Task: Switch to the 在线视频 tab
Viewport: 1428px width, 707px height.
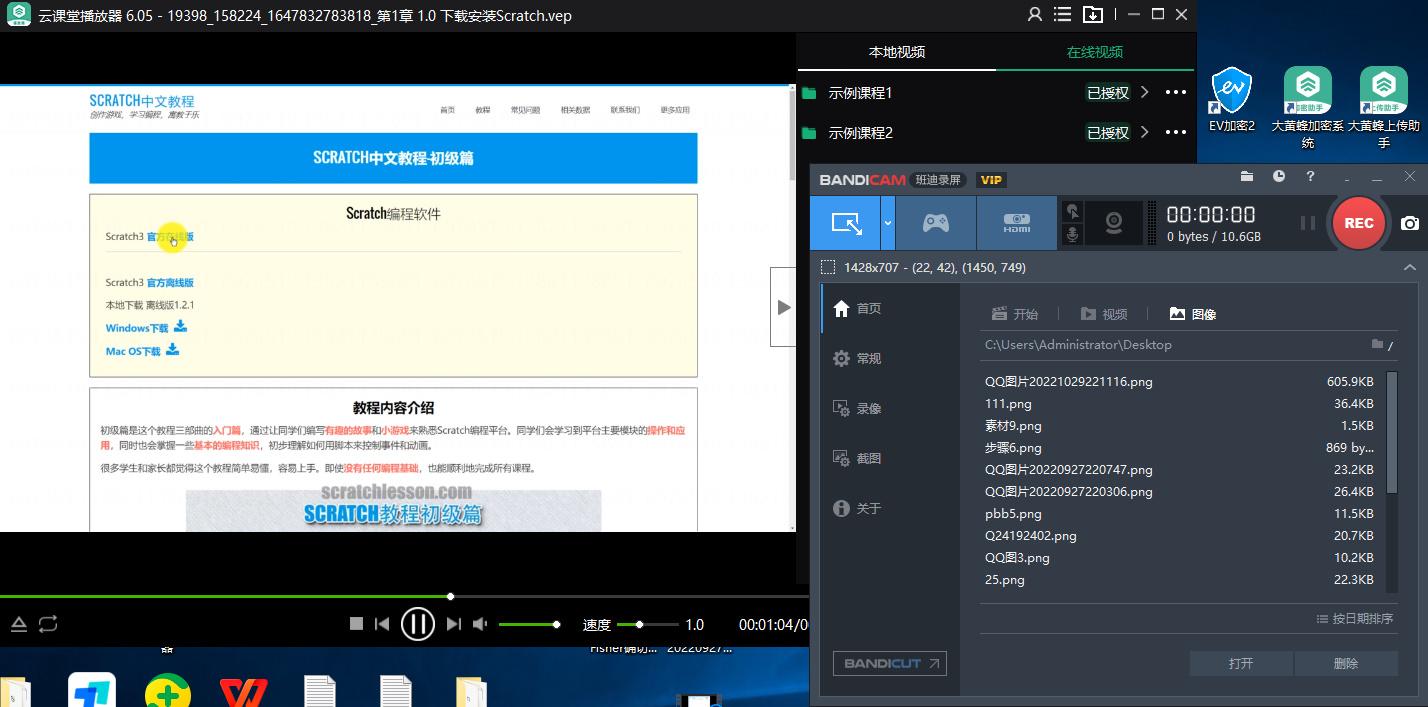Action: click(1094, 52)
